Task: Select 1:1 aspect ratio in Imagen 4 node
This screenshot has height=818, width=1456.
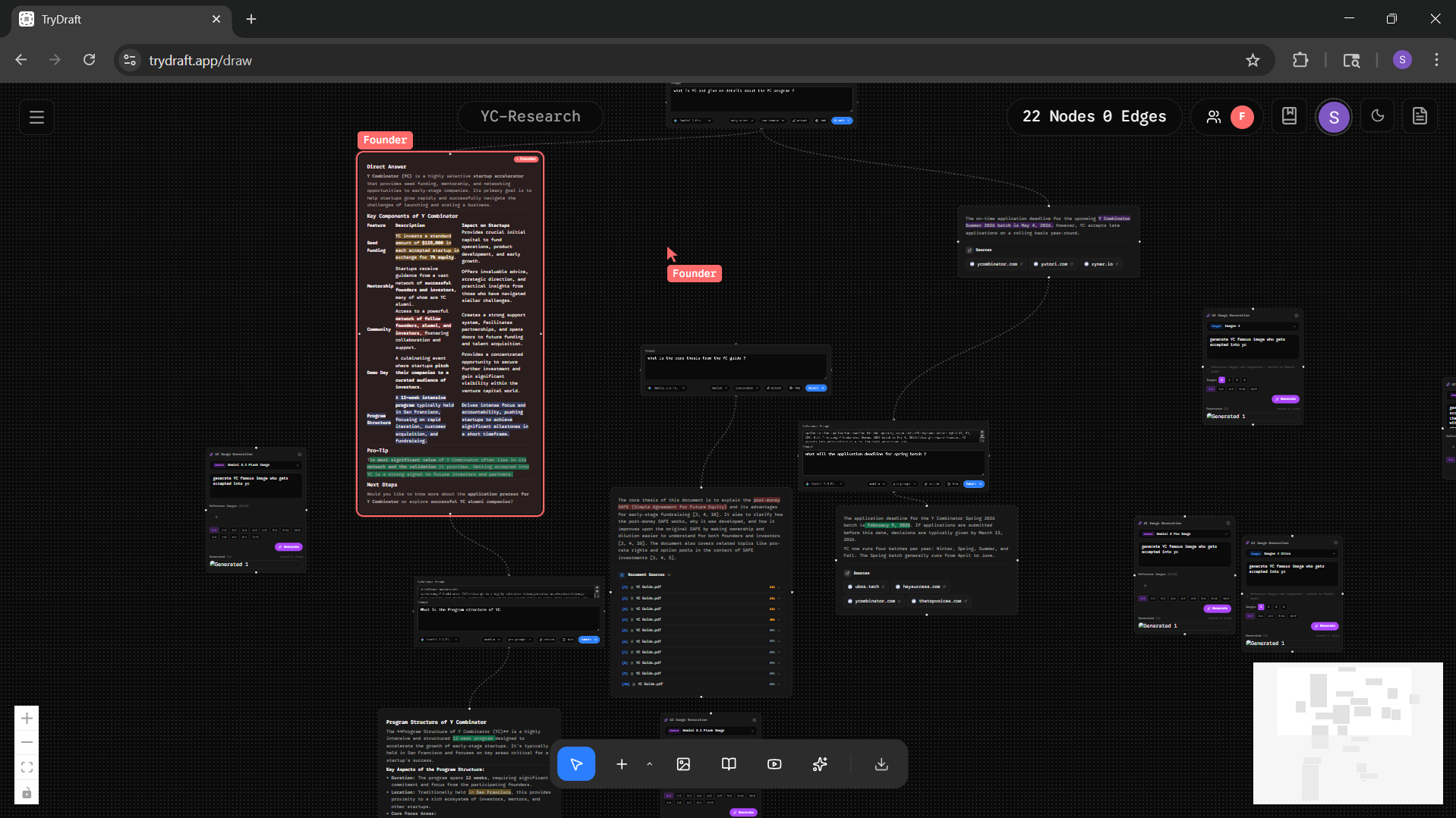Action: [x=1211, y=389]
